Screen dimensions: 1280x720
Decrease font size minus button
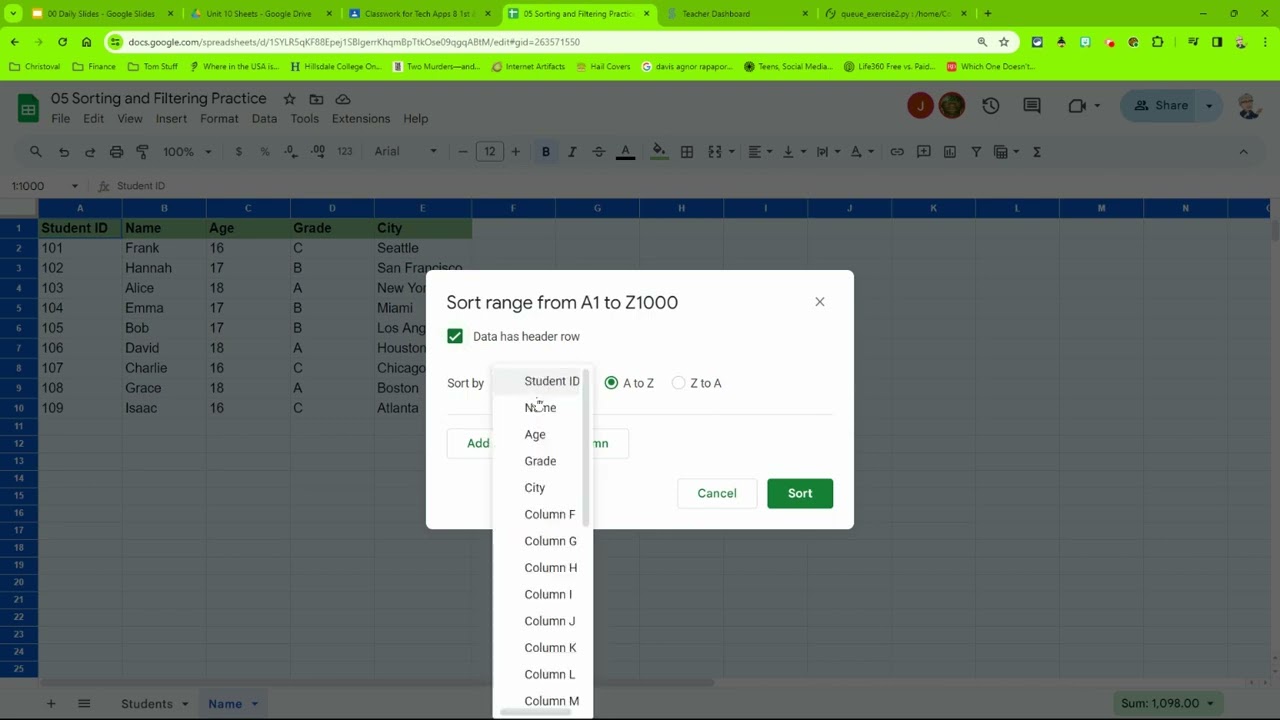(x=463, y=152)
